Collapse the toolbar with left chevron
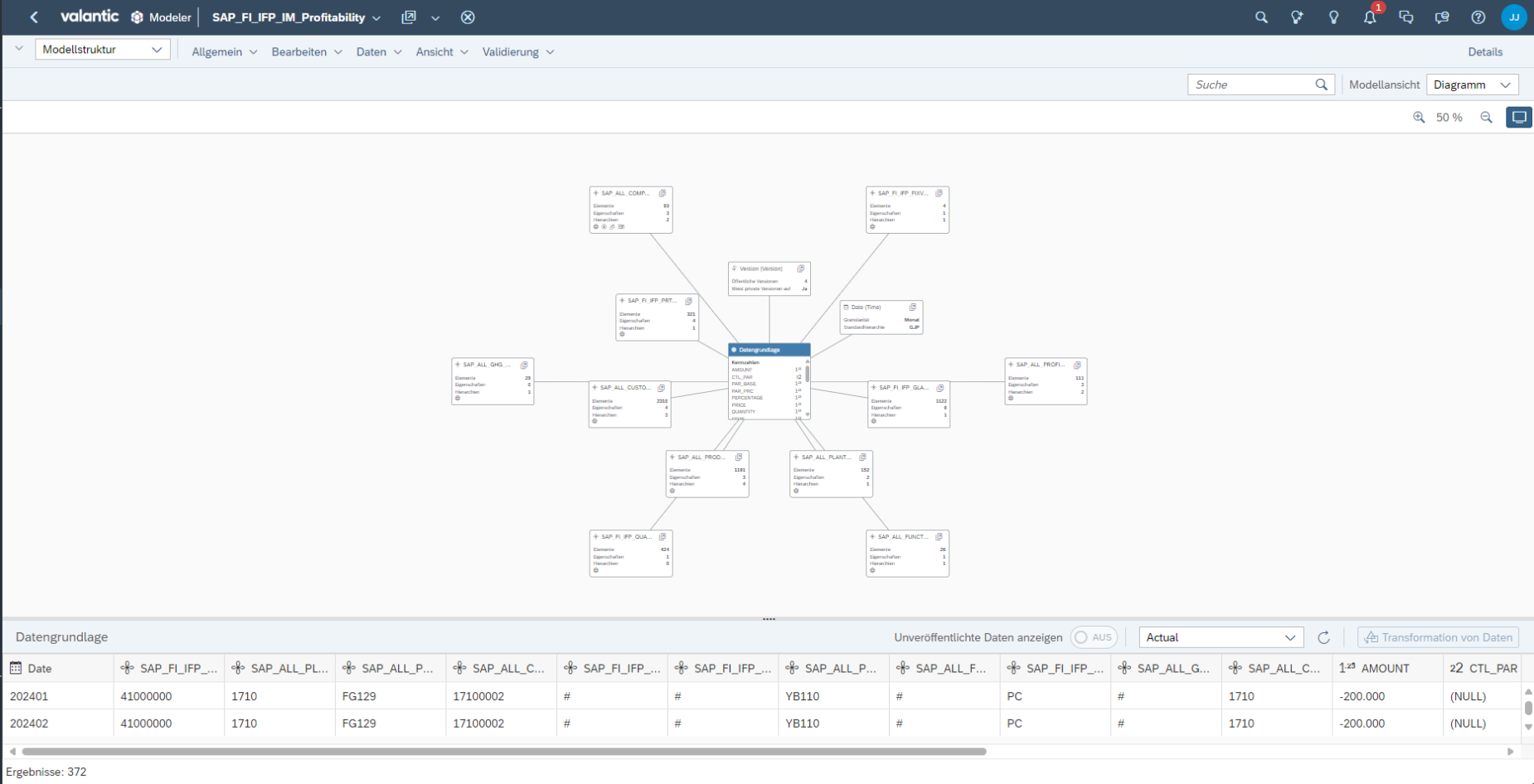1534x784 pixels. [19, 50]
